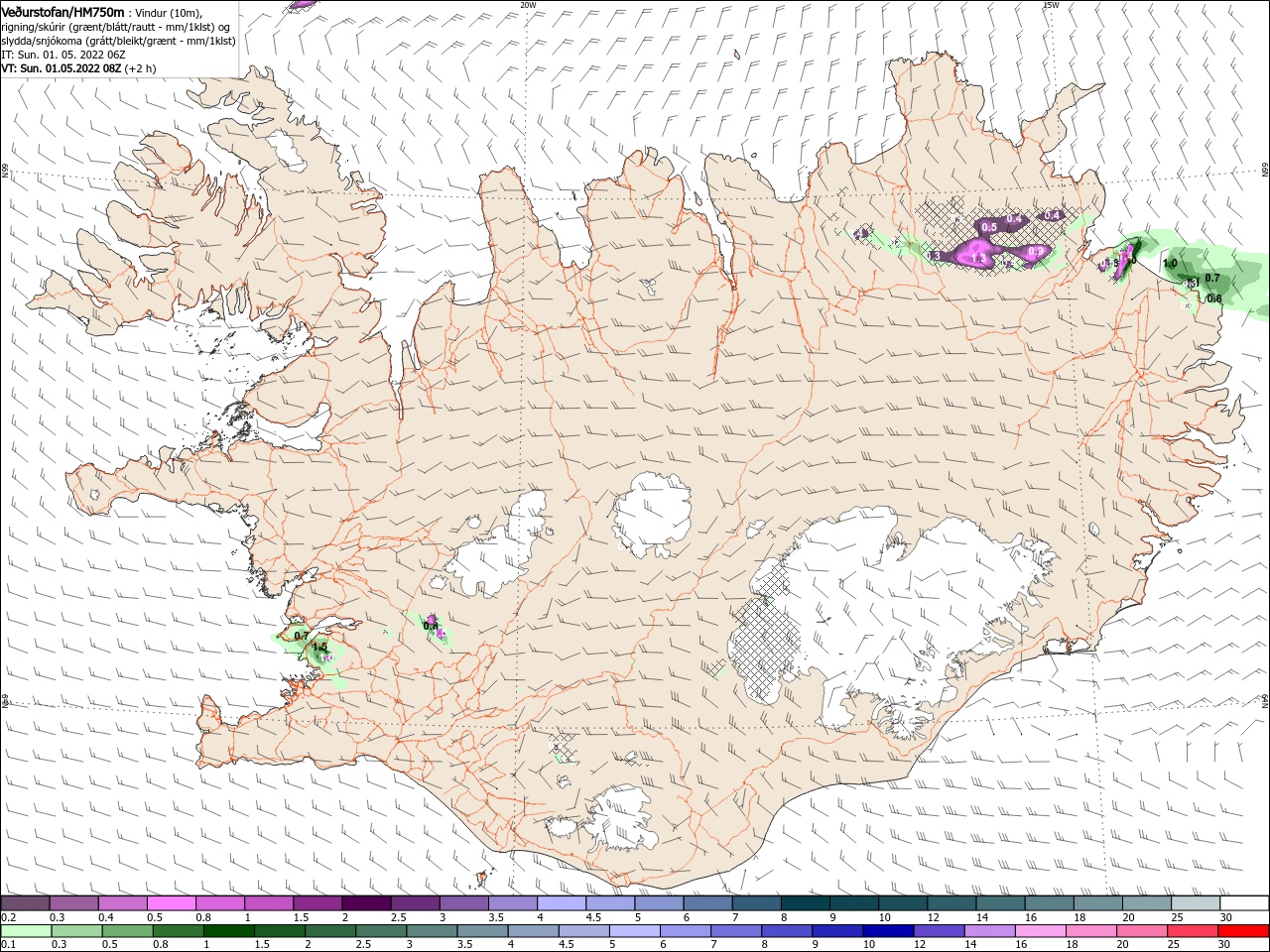Image resolution: width=1270 pixels, height=952 pixels.
Task: Pick palest green lower swatch above label 0.1
Action: coord(26,931)
